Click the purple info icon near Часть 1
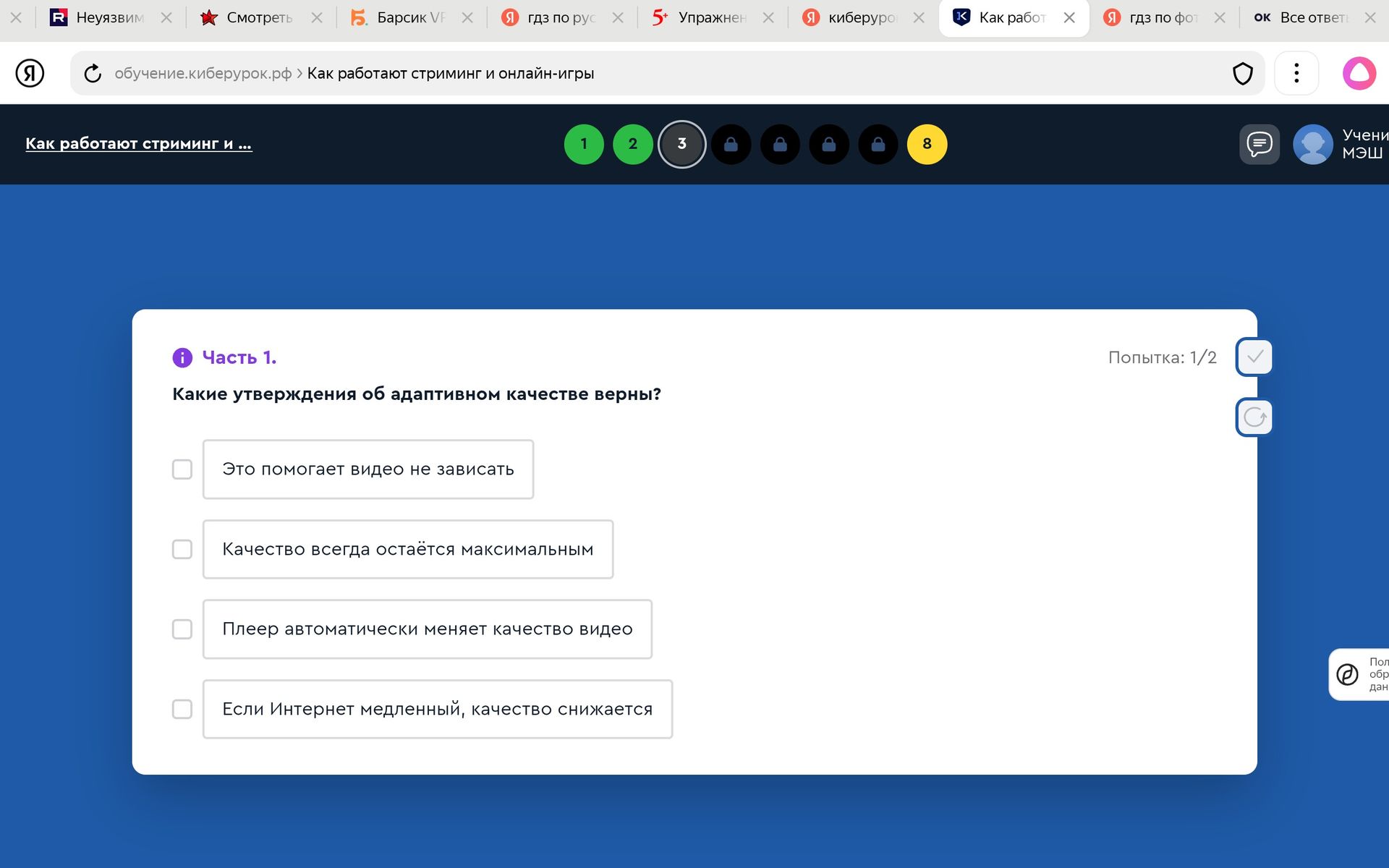The image size is (1389, 868). [182, 357]
